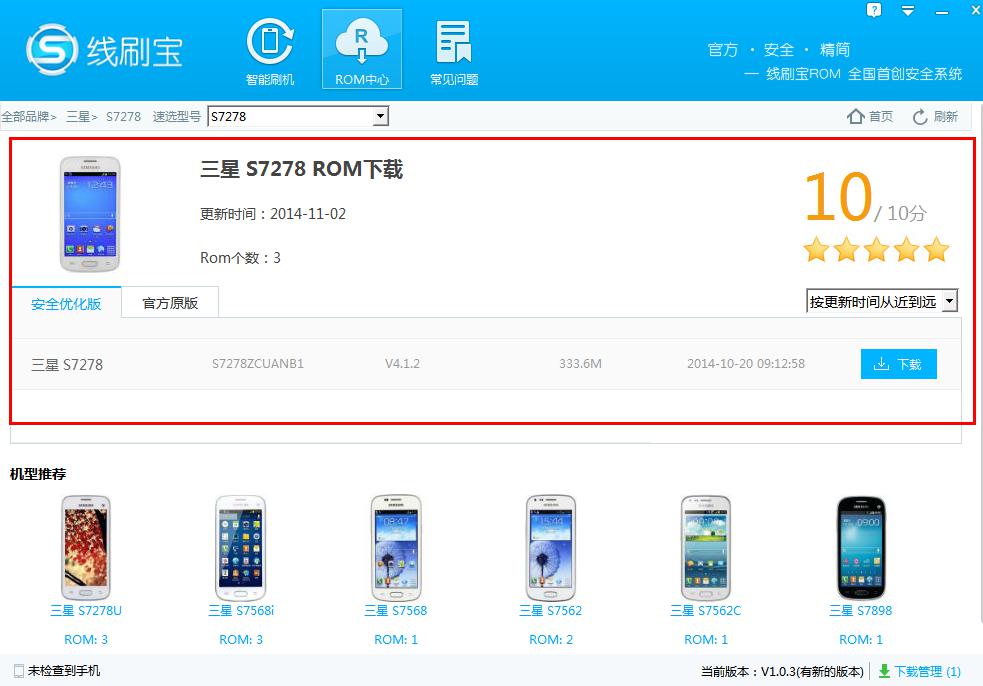Image resolution: width=983 pixels, height=686 pixels.
Task: Expand the S7278 model selection dropdown
Action: click(x=380, y=117)
